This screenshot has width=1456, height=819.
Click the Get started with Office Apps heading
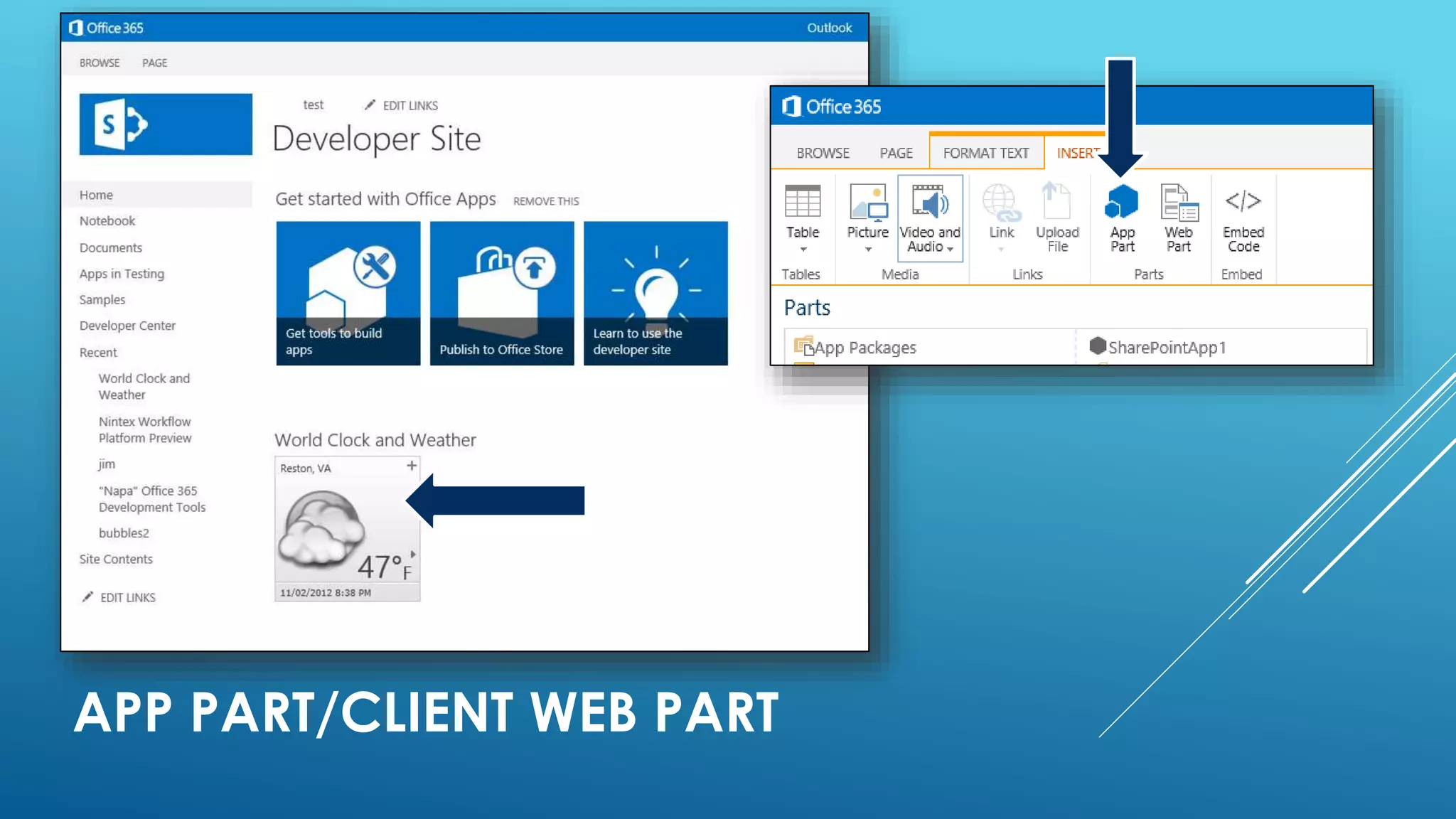click(385, 199)
